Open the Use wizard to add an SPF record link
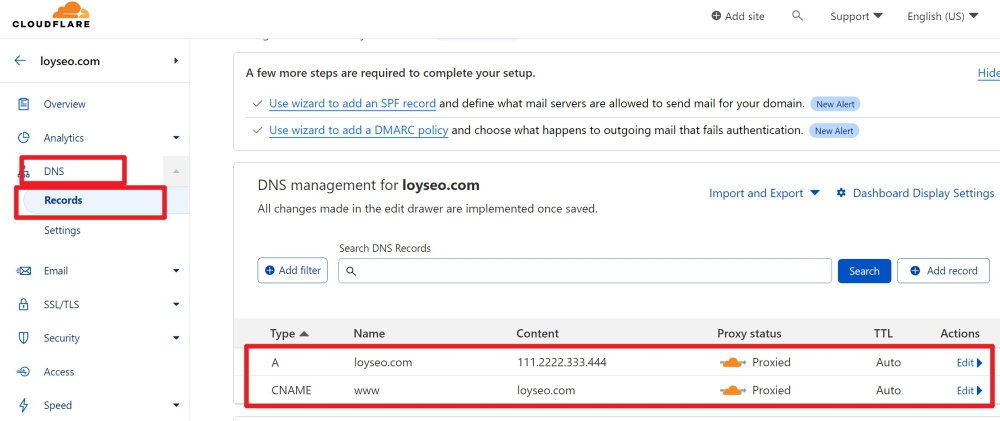This screenshot has width=1000, height=421. (x=352, y=103)
